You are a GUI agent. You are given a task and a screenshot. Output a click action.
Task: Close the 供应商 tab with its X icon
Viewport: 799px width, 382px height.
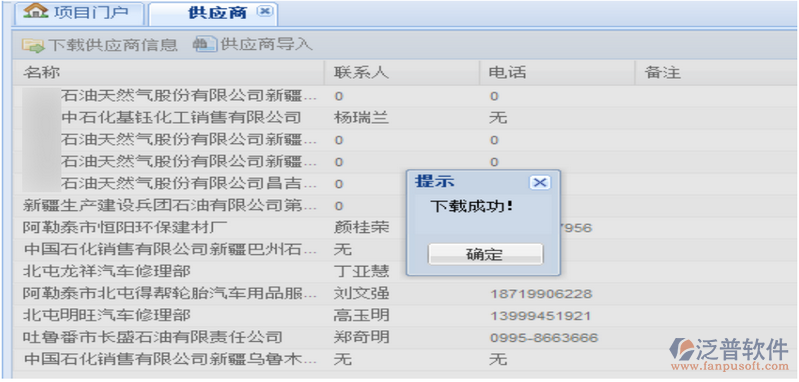[263, 11]
